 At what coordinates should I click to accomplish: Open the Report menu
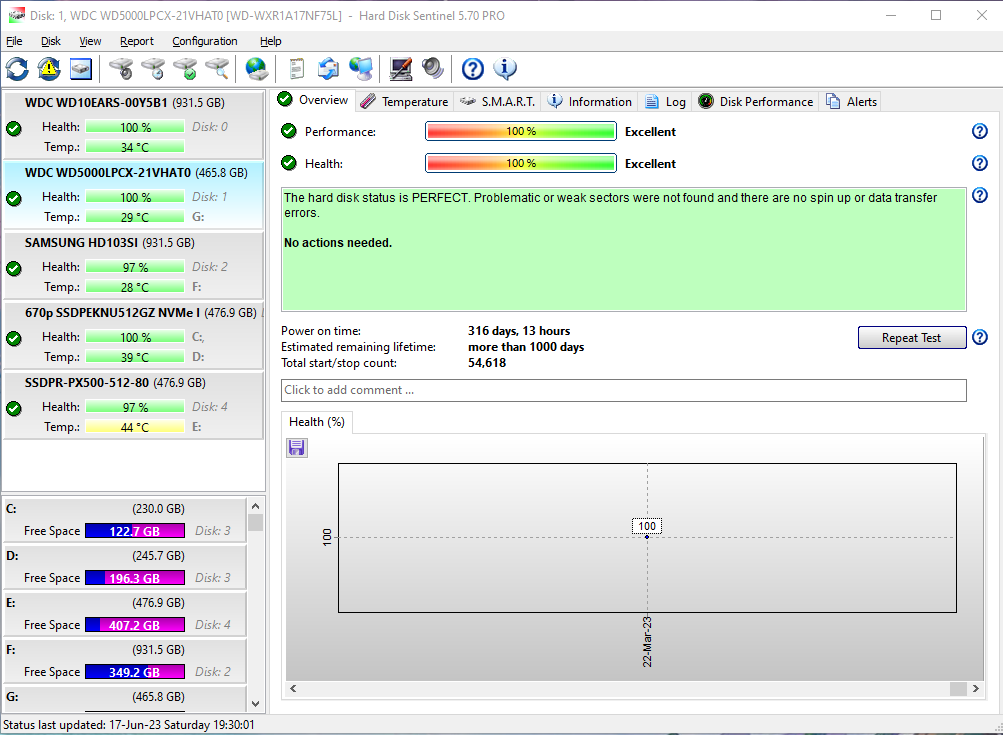pos(137,41)
